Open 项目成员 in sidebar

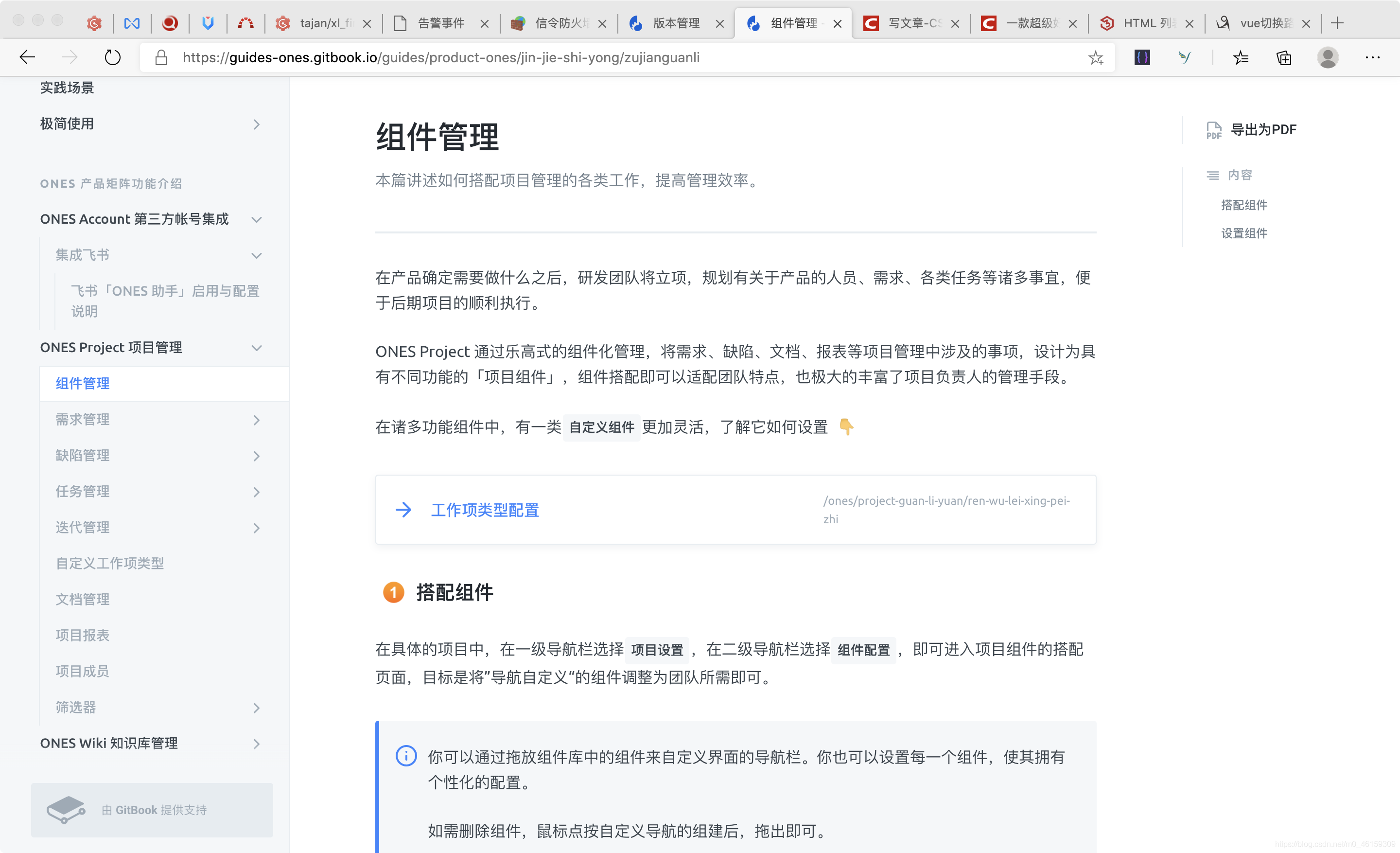tap(82, 671)
